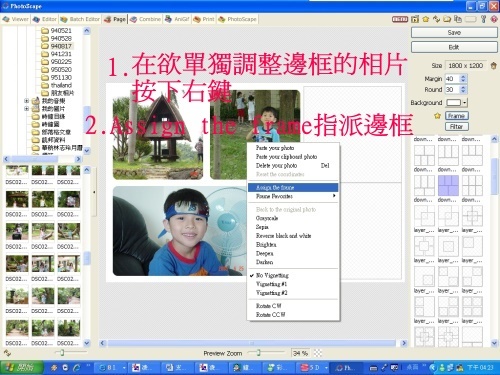
Task: Click the thumbnail size slider handle
Action: click(x=62, y=352)
